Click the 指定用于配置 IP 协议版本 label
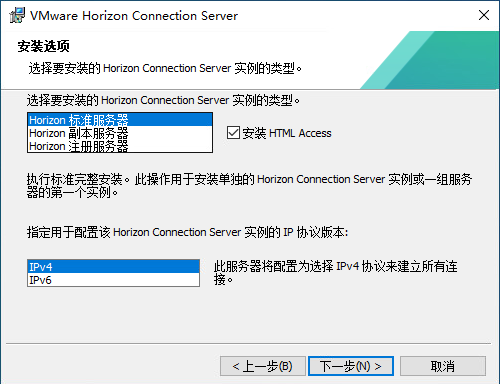The height and width of the screenshot is (384, 500). tap(187, 232)
